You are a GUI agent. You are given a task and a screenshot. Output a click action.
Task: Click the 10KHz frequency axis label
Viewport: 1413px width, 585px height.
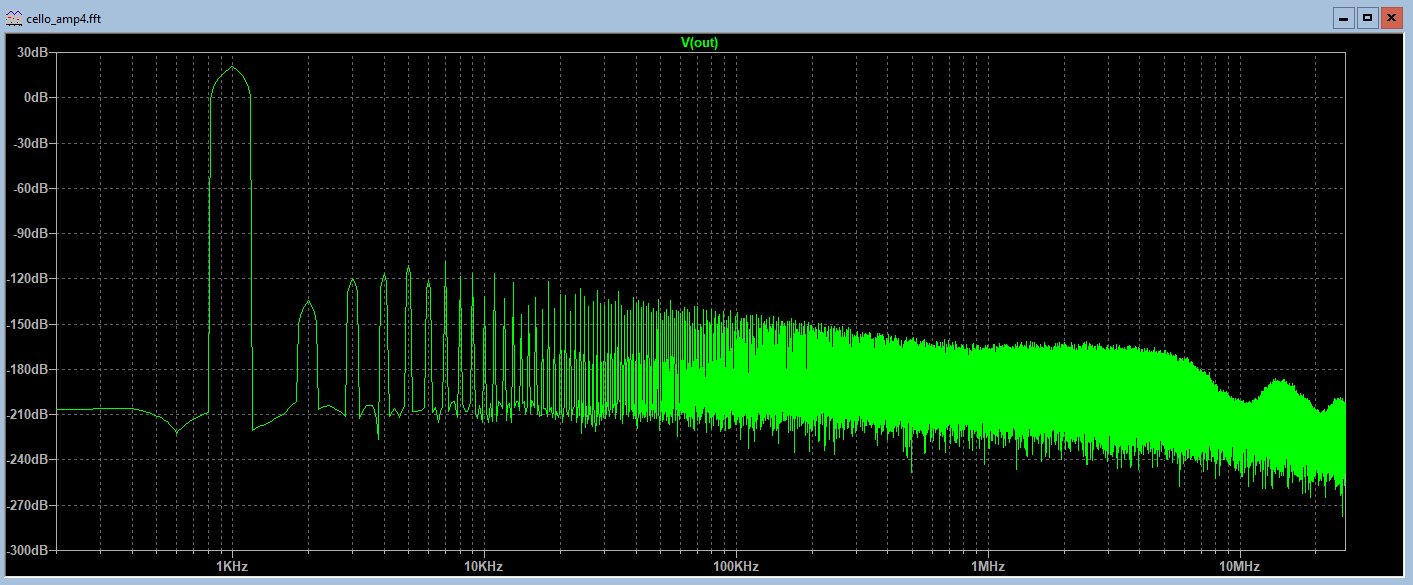483,566
